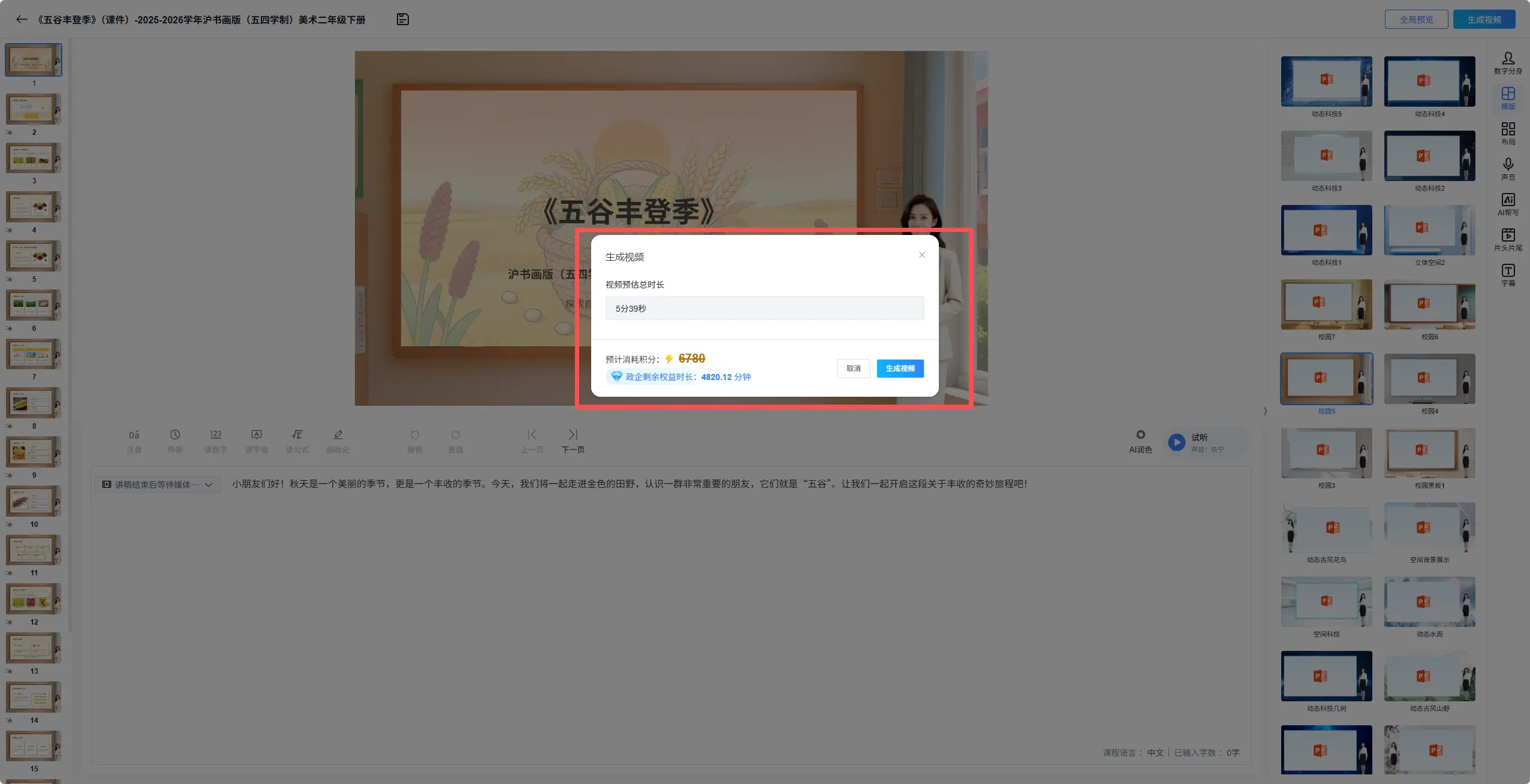Click 取消 in the dialog
The width and height of the screenshot is (1530, 784).
853,368
